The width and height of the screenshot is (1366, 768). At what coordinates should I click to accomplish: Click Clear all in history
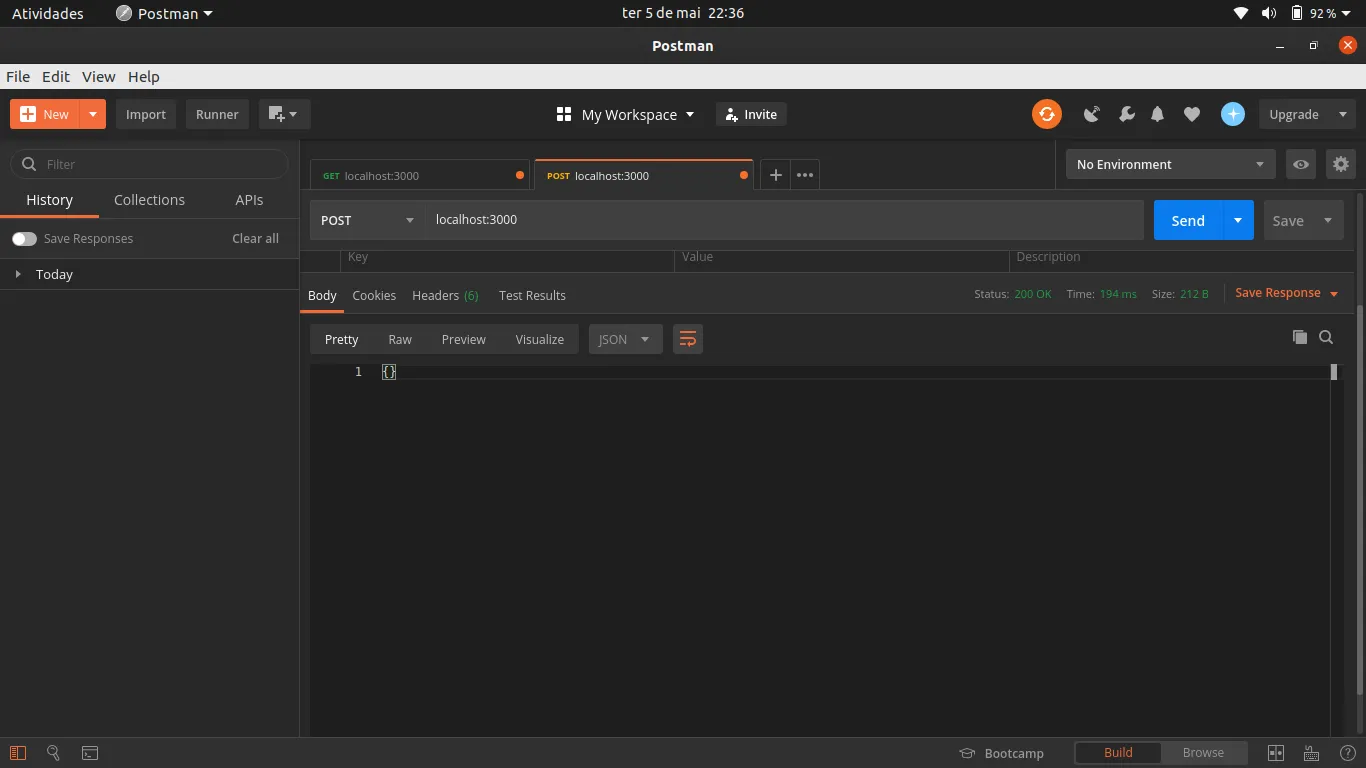point(255,239)
